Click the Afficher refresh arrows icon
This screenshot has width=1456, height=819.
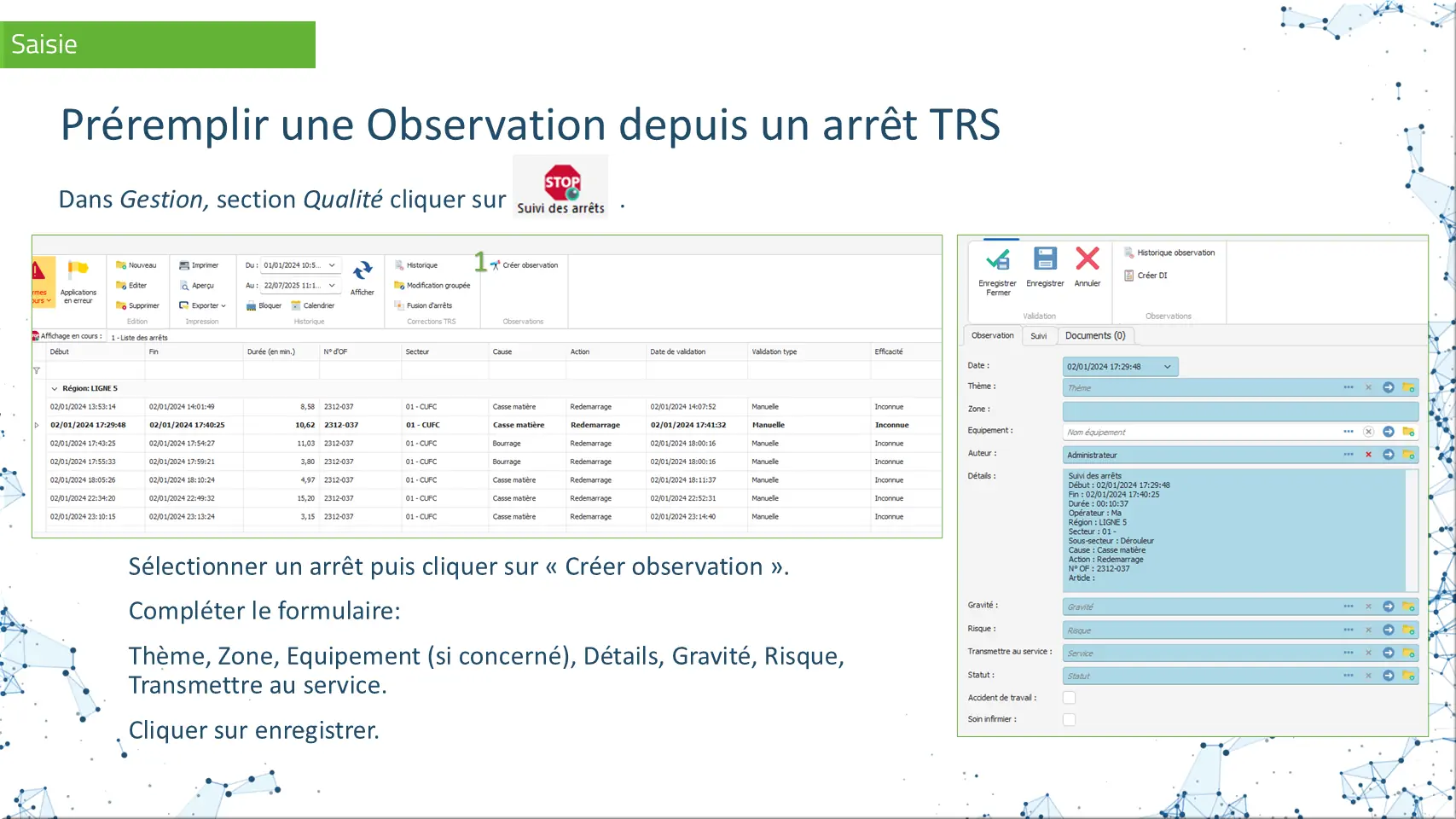point(363,271)
